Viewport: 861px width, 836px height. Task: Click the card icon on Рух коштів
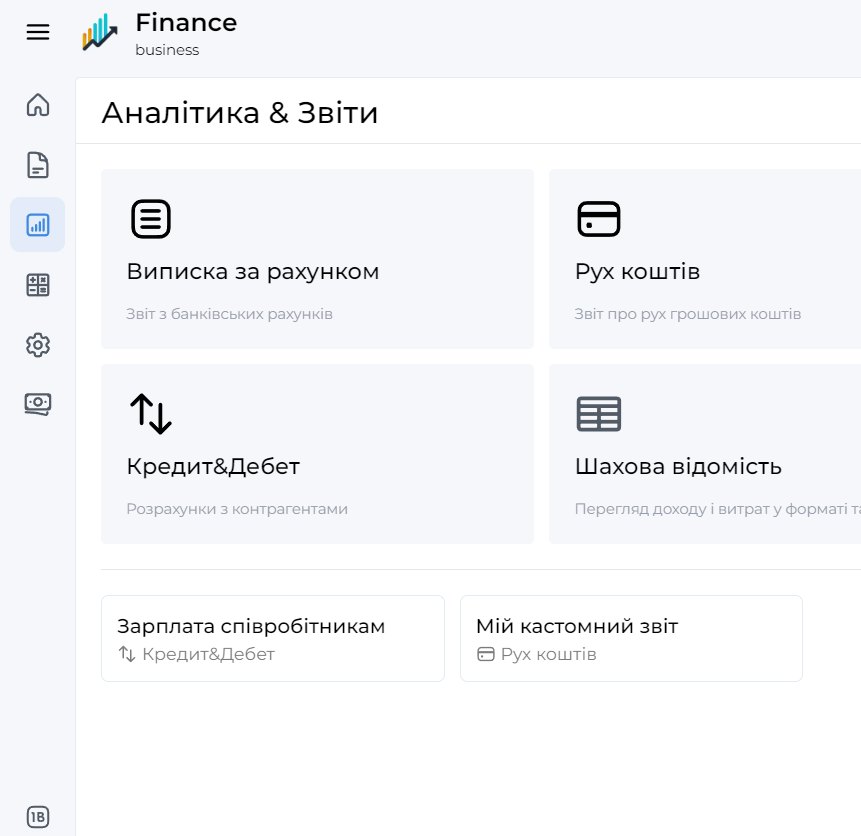(599, 219)
